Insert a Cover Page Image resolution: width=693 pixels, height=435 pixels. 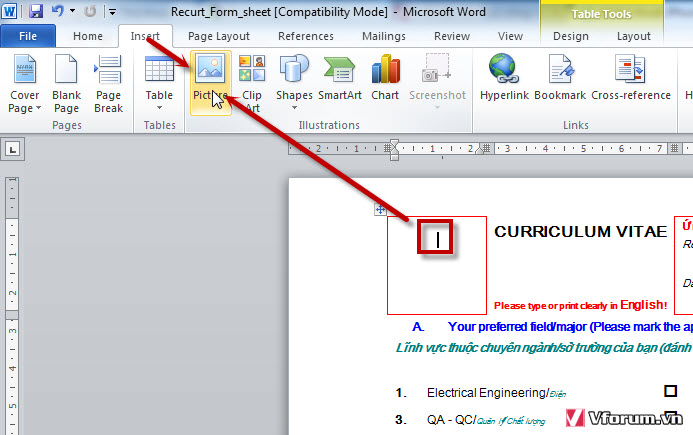coord(25,83)
